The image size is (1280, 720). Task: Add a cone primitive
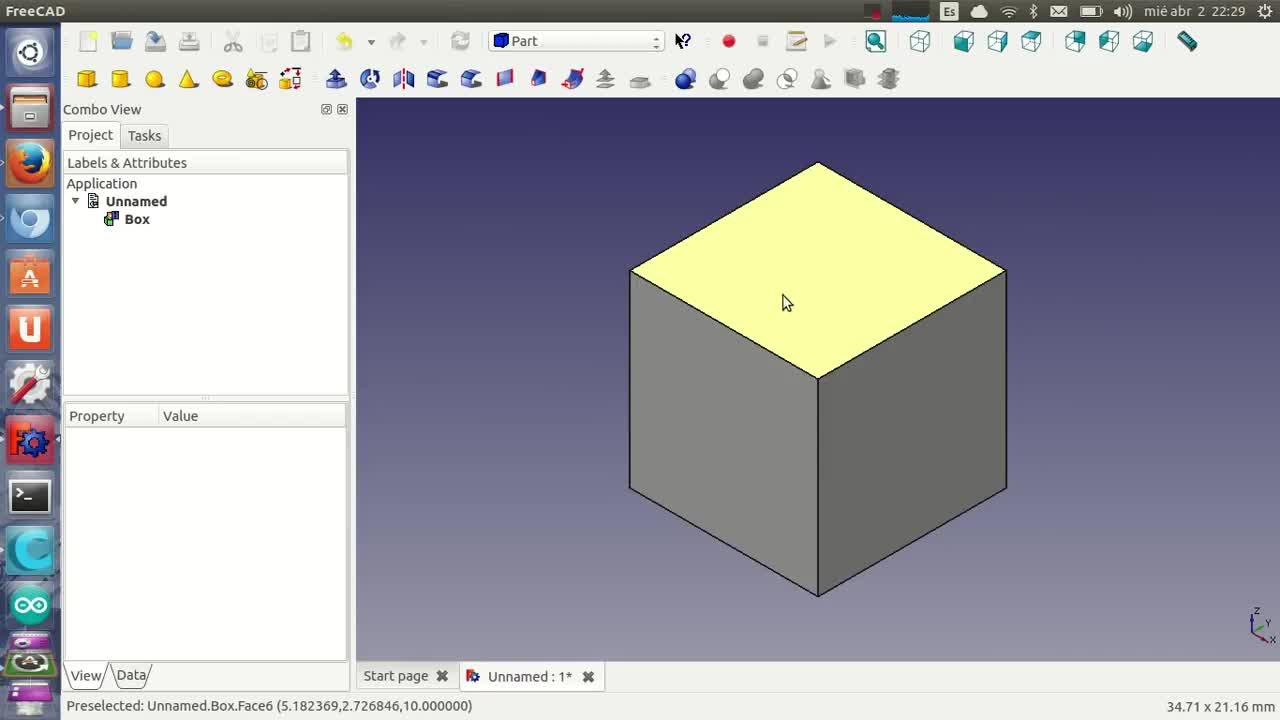188,79
